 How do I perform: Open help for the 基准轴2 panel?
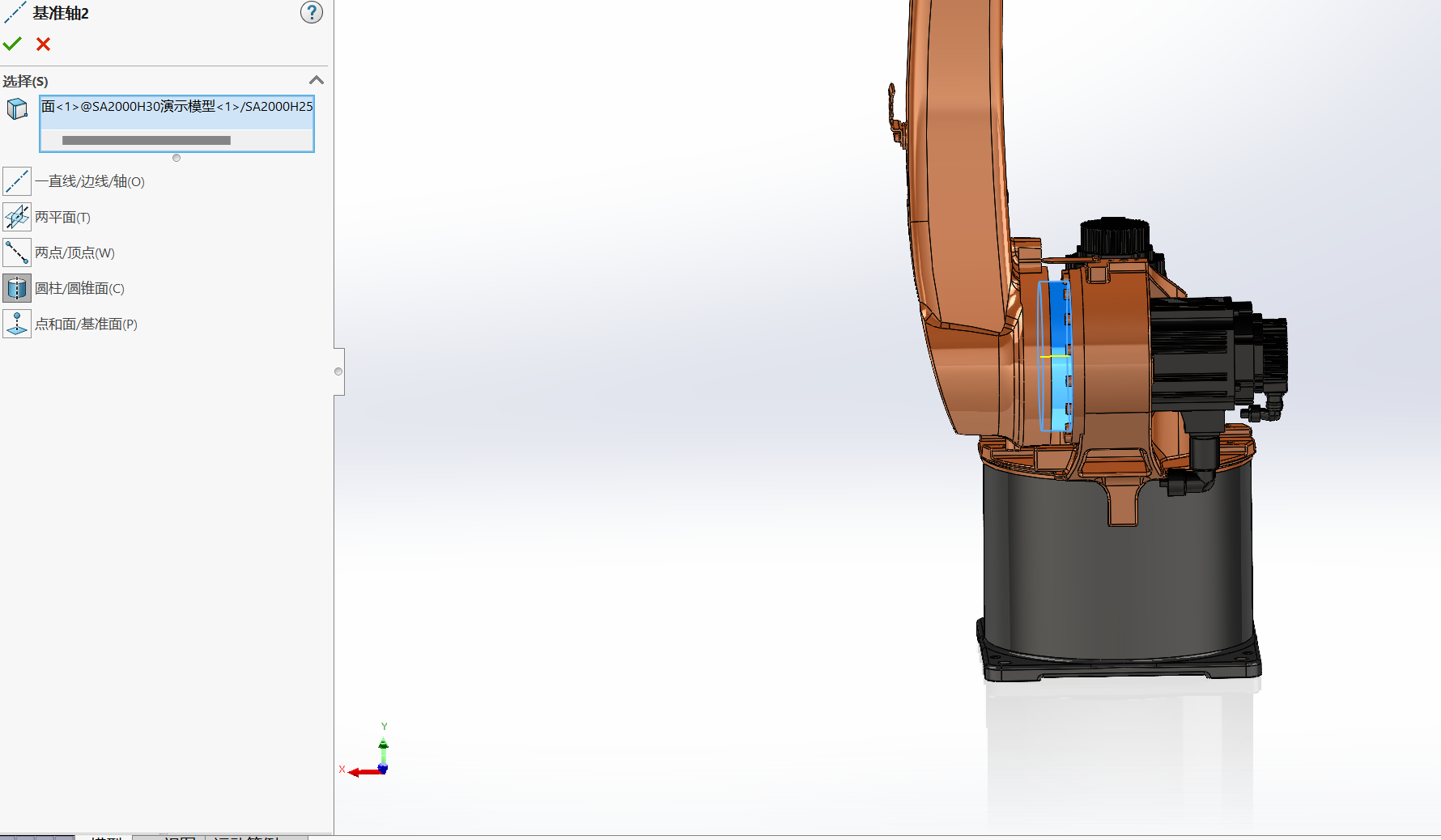click(312, 13)
